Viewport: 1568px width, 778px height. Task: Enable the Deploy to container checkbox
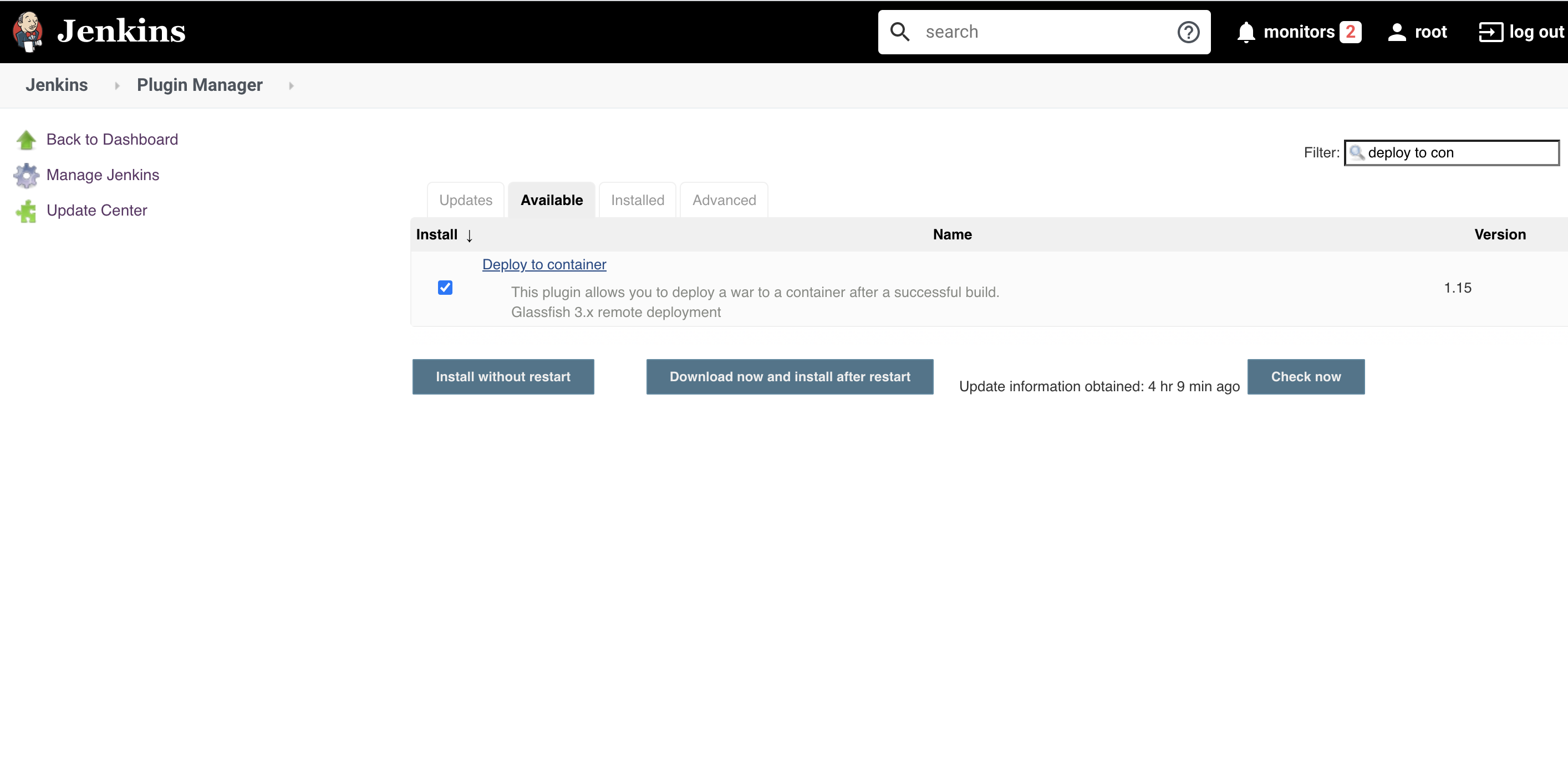coord(445,288)
